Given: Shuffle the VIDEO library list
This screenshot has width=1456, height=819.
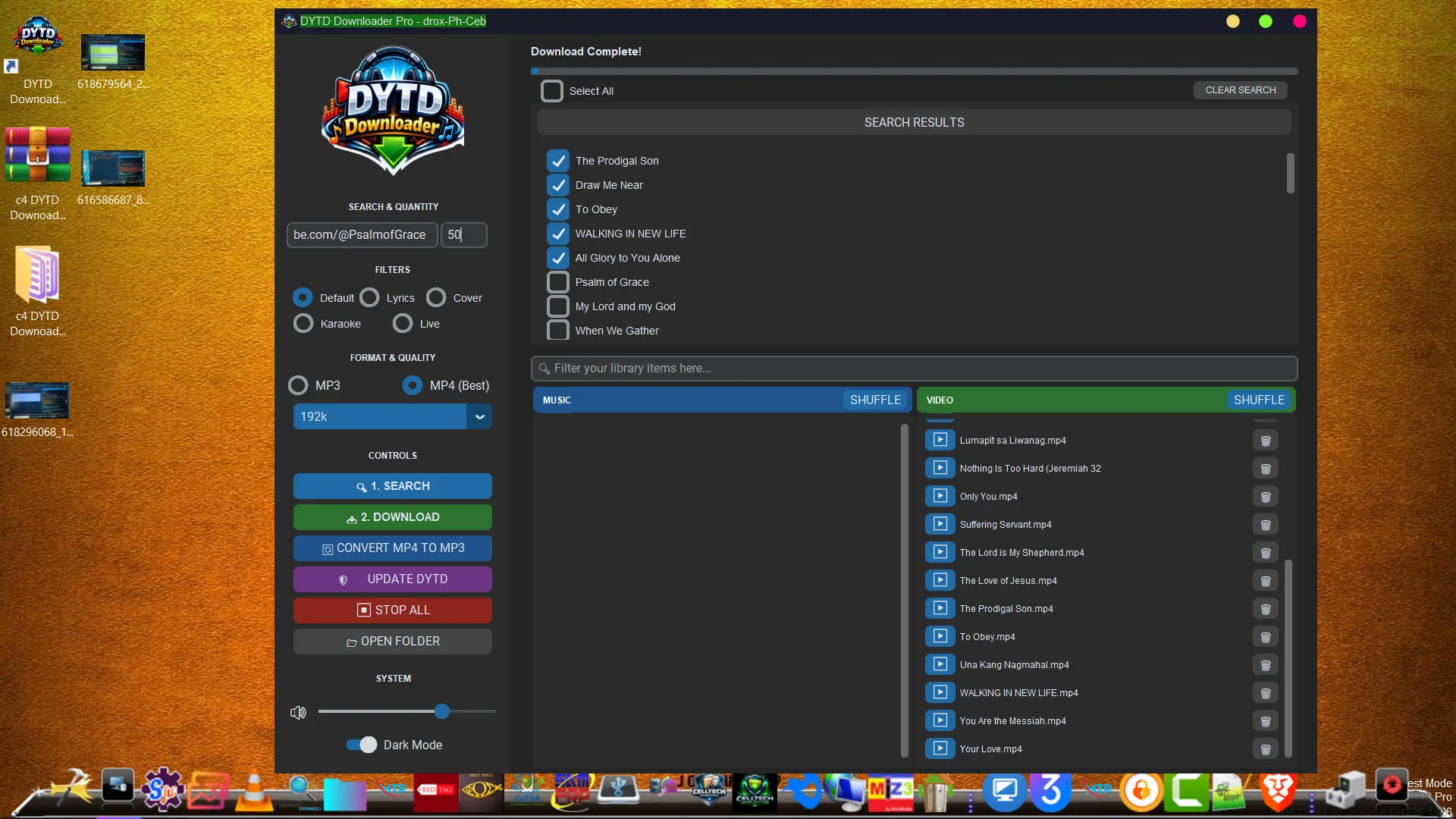Looking at the screenshot, I should pos(1259,400).
